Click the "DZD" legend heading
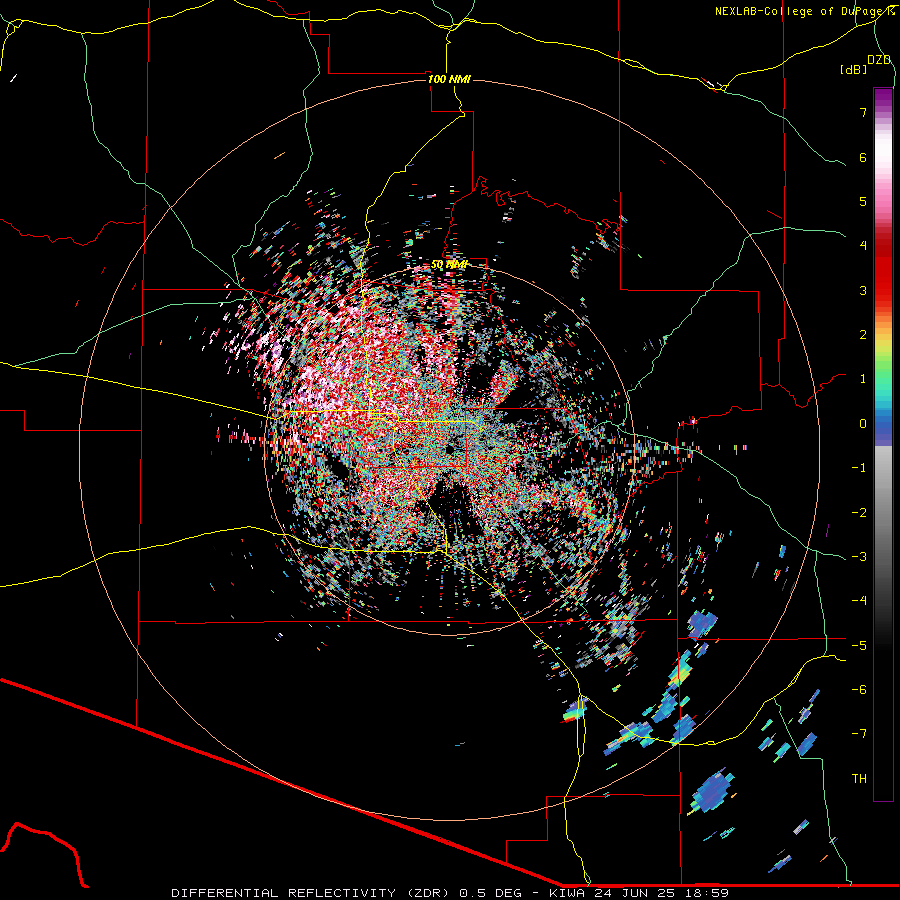The width and height of the screenshot is (900, 900). tap(879, 60)
